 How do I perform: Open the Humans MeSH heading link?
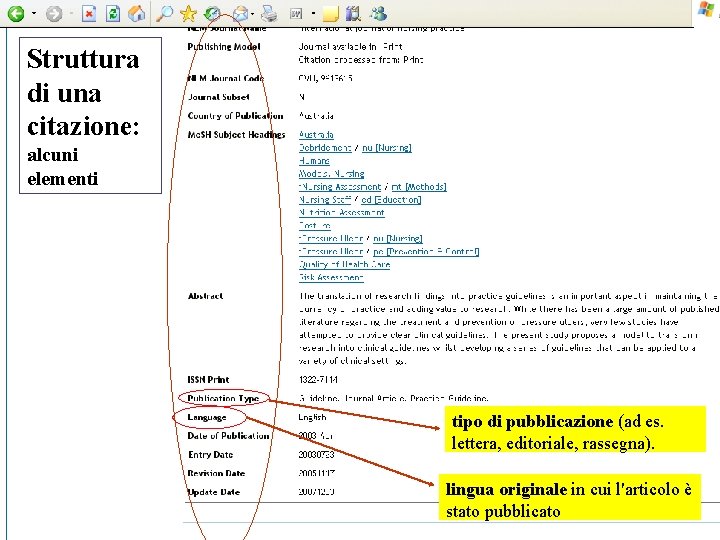coord(314,161)
